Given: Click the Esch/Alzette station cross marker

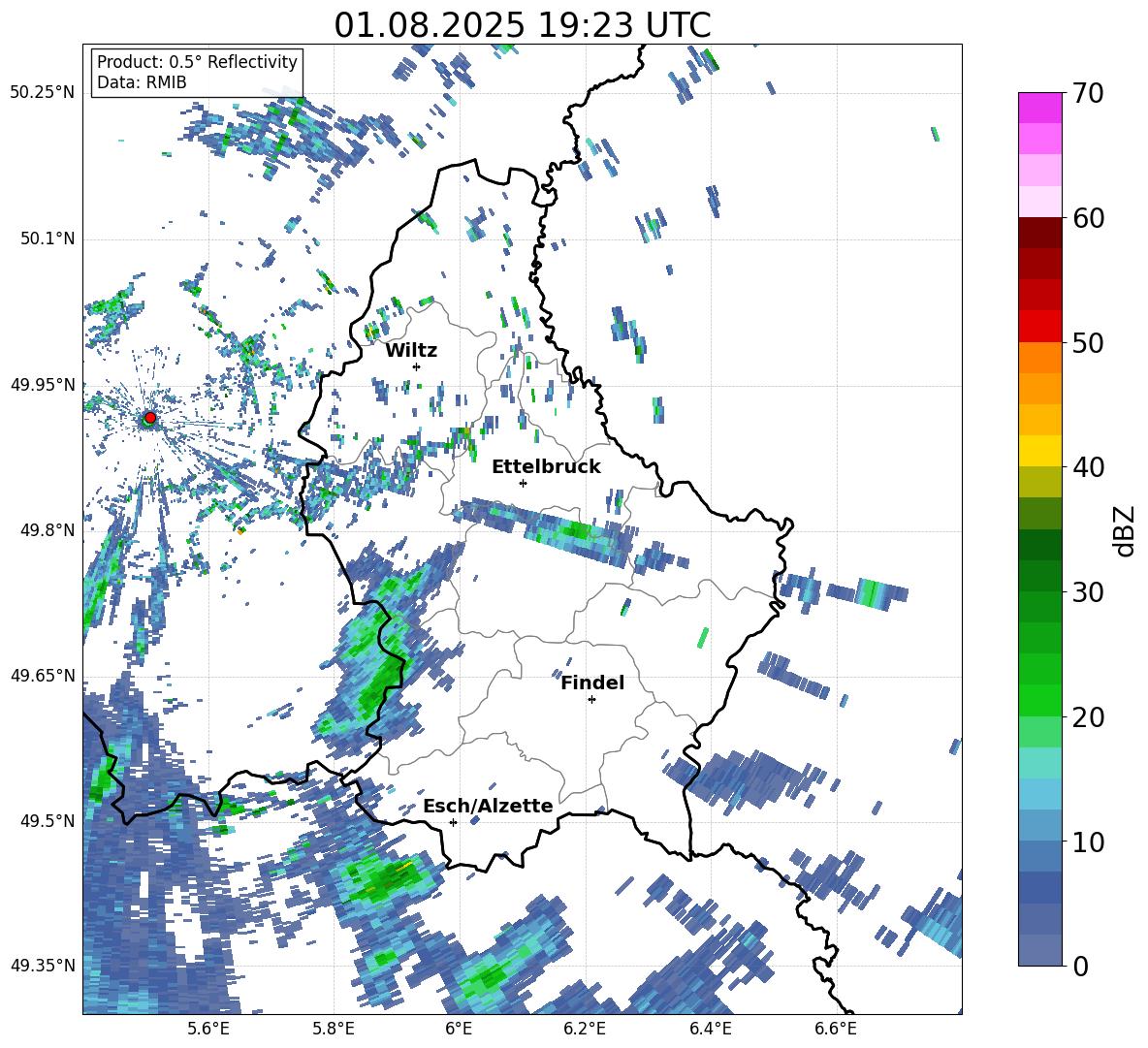Looking at the screenshot, I should (453, 822).
